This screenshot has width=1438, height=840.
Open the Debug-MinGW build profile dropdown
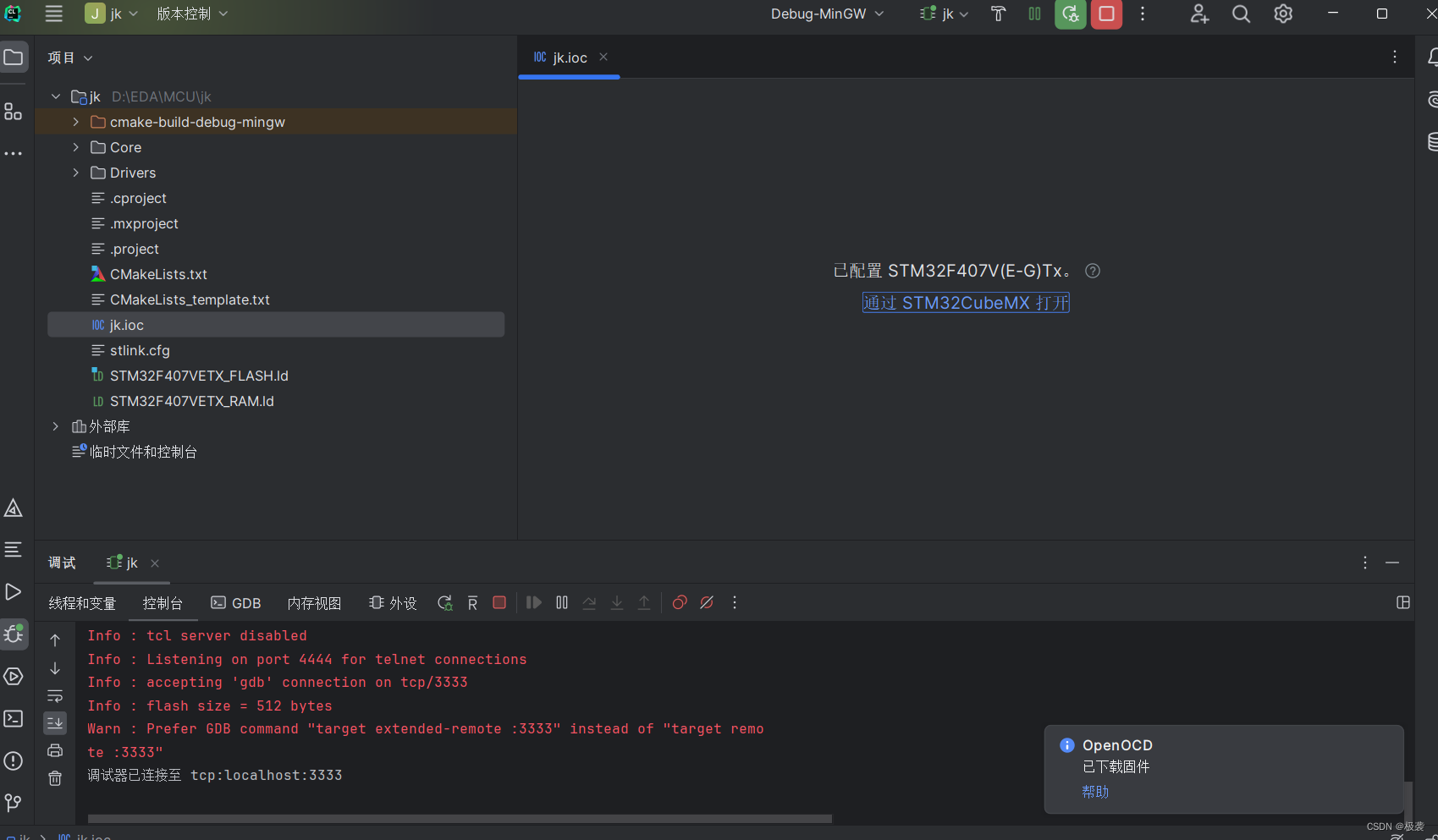coord(827,14)
